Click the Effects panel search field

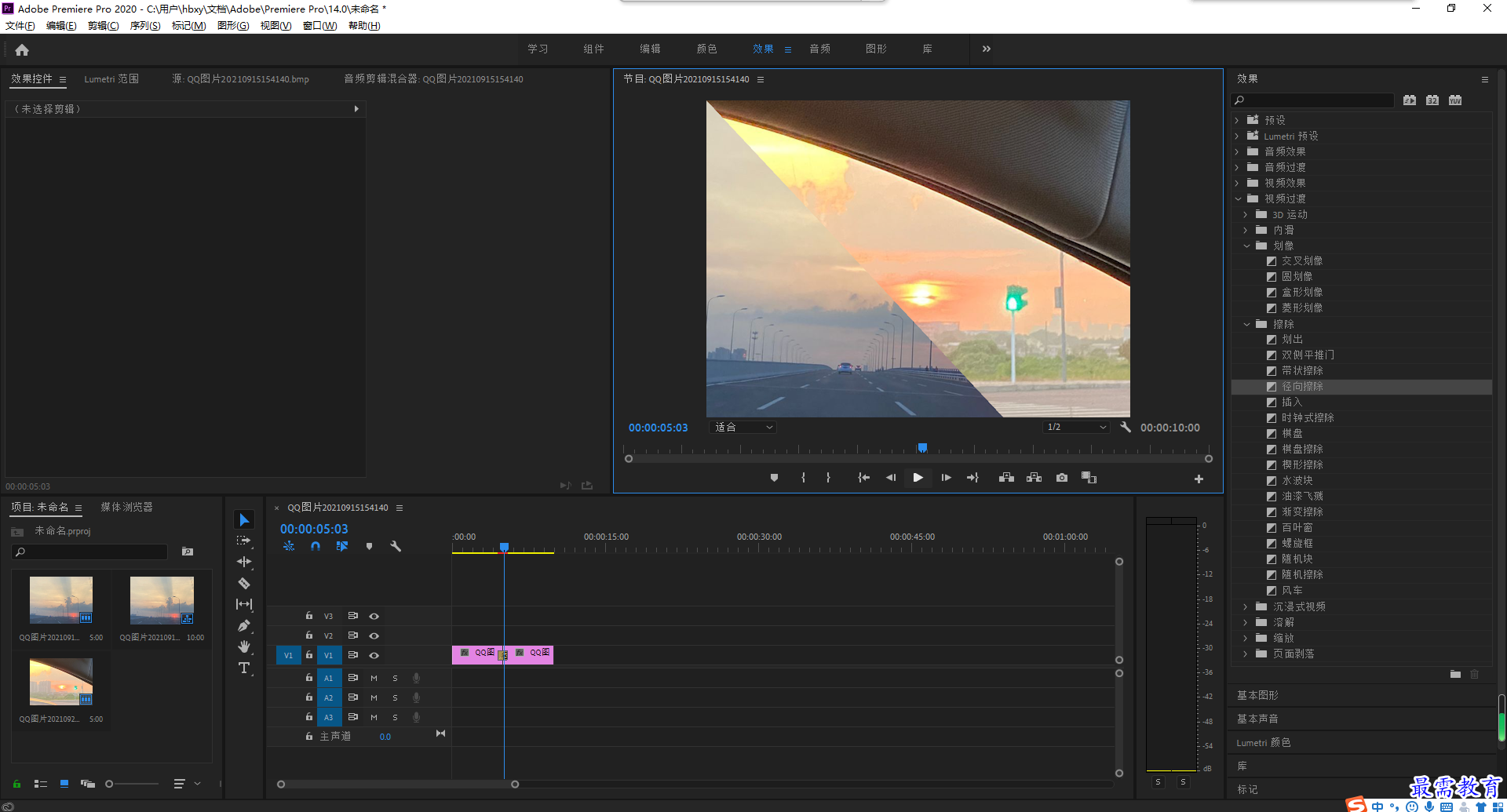click(x=1312, y=100)
